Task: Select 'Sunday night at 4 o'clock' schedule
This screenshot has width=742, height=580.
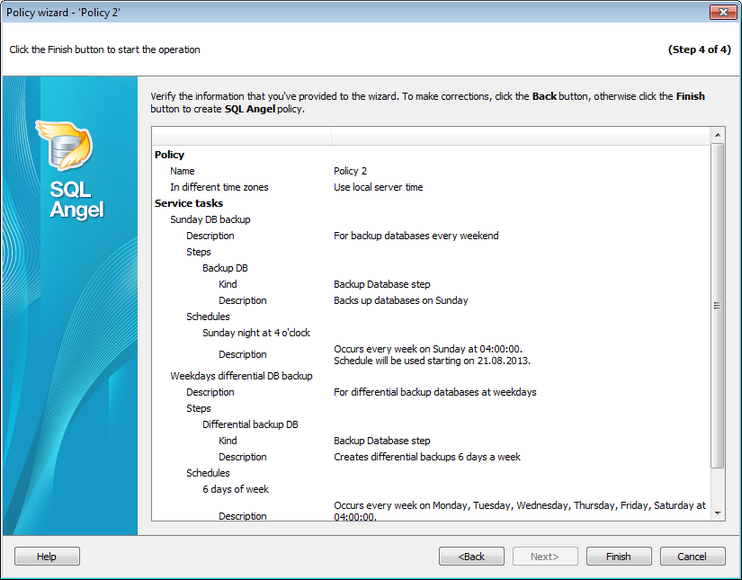Action: (431, 333)
